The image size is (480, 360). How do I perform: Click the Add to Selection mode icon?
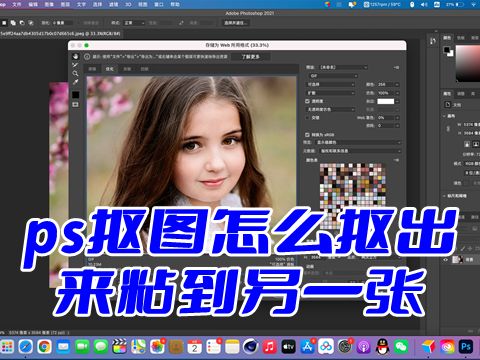pyautogui.click(x=13, y=23)
